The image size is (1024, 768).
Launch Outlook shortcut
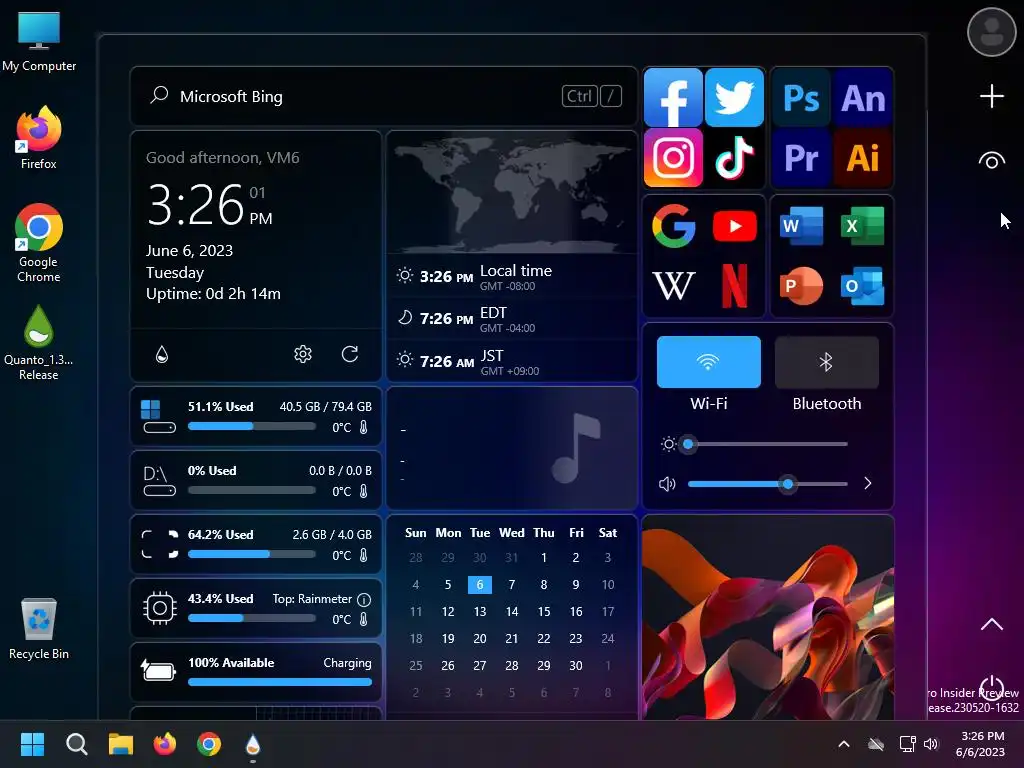(863, 285)
